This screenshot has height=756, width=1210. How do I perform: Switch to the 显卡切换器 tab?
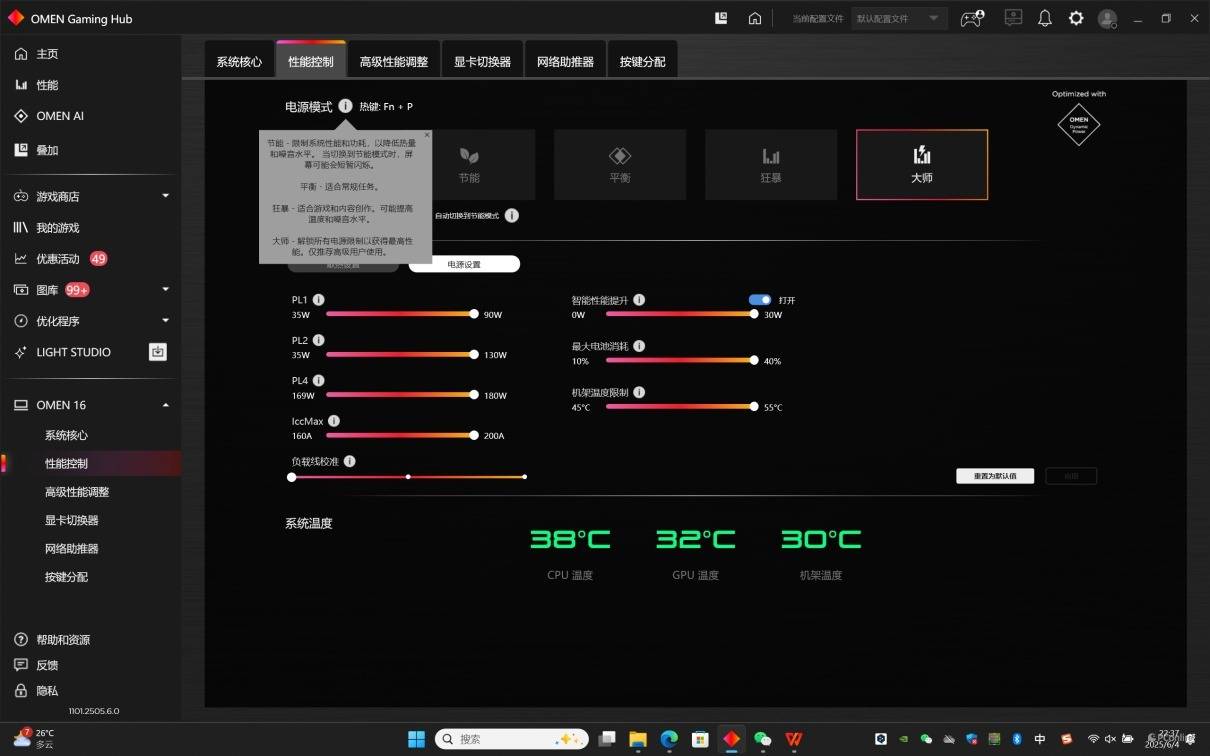[x=482, y=61]
